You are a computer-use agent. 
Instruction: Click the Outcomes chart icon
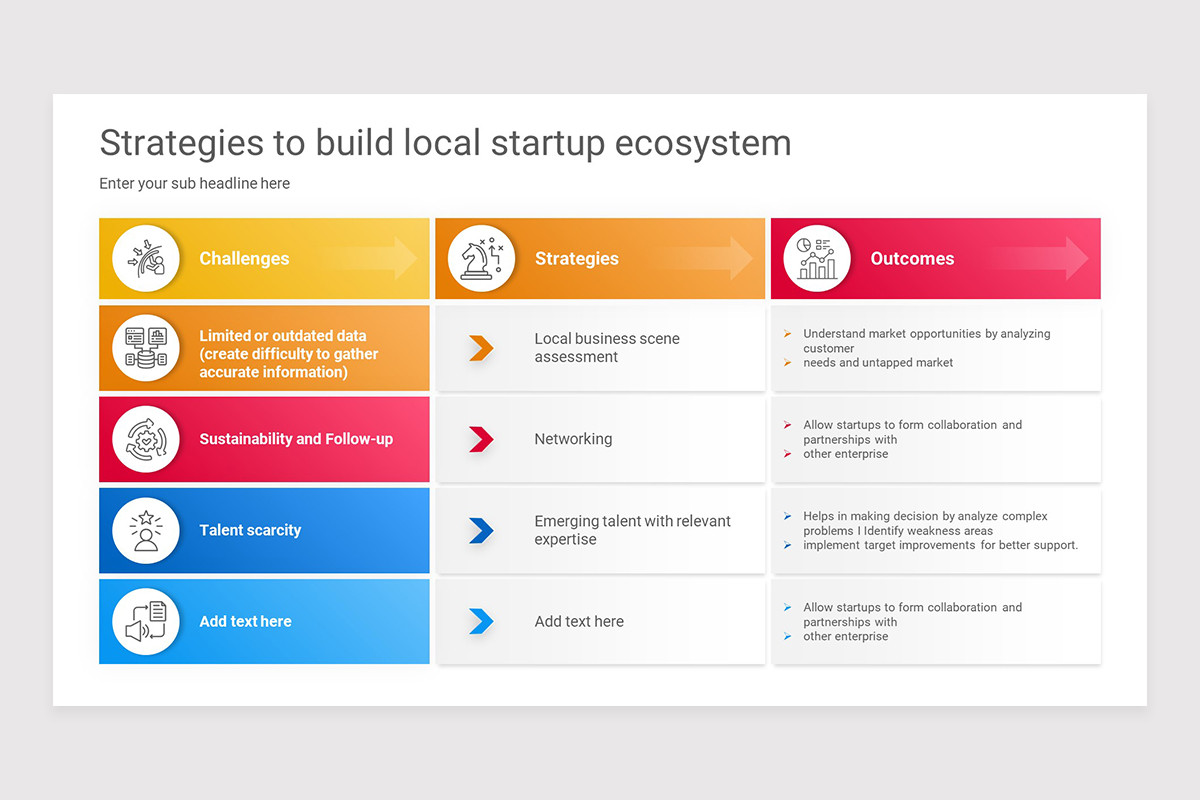coord(817,259)
